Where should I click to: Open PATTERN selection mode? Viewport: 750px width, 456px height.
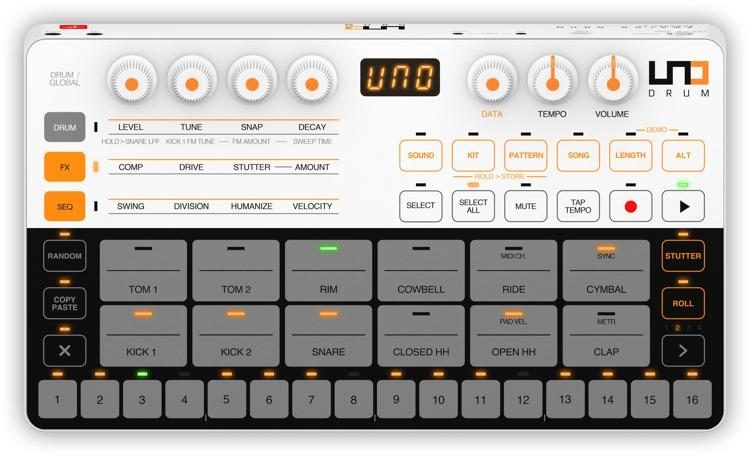tap(526, 156)
